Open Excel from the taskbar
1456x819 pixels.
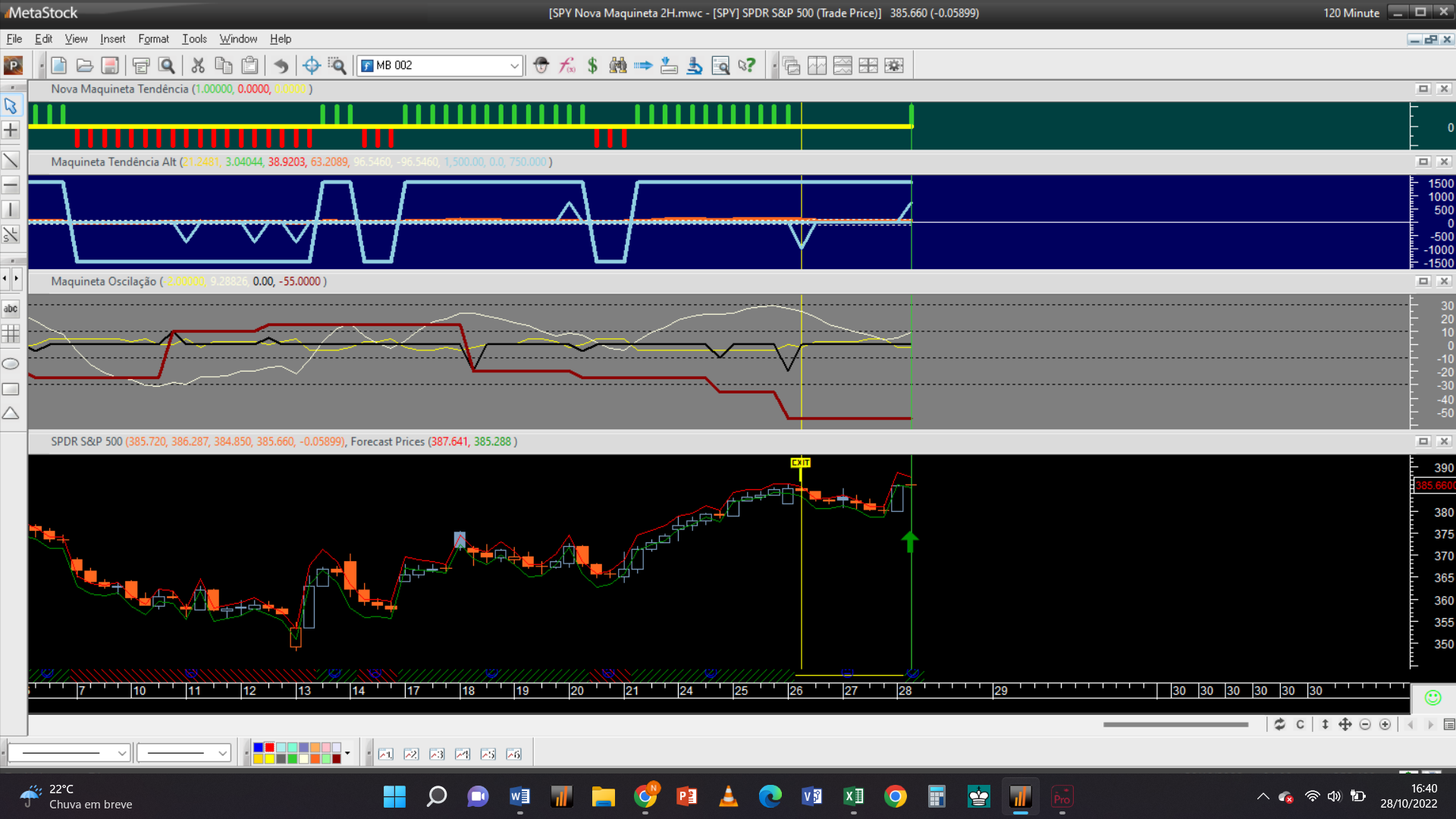click(x=853, y=796)
